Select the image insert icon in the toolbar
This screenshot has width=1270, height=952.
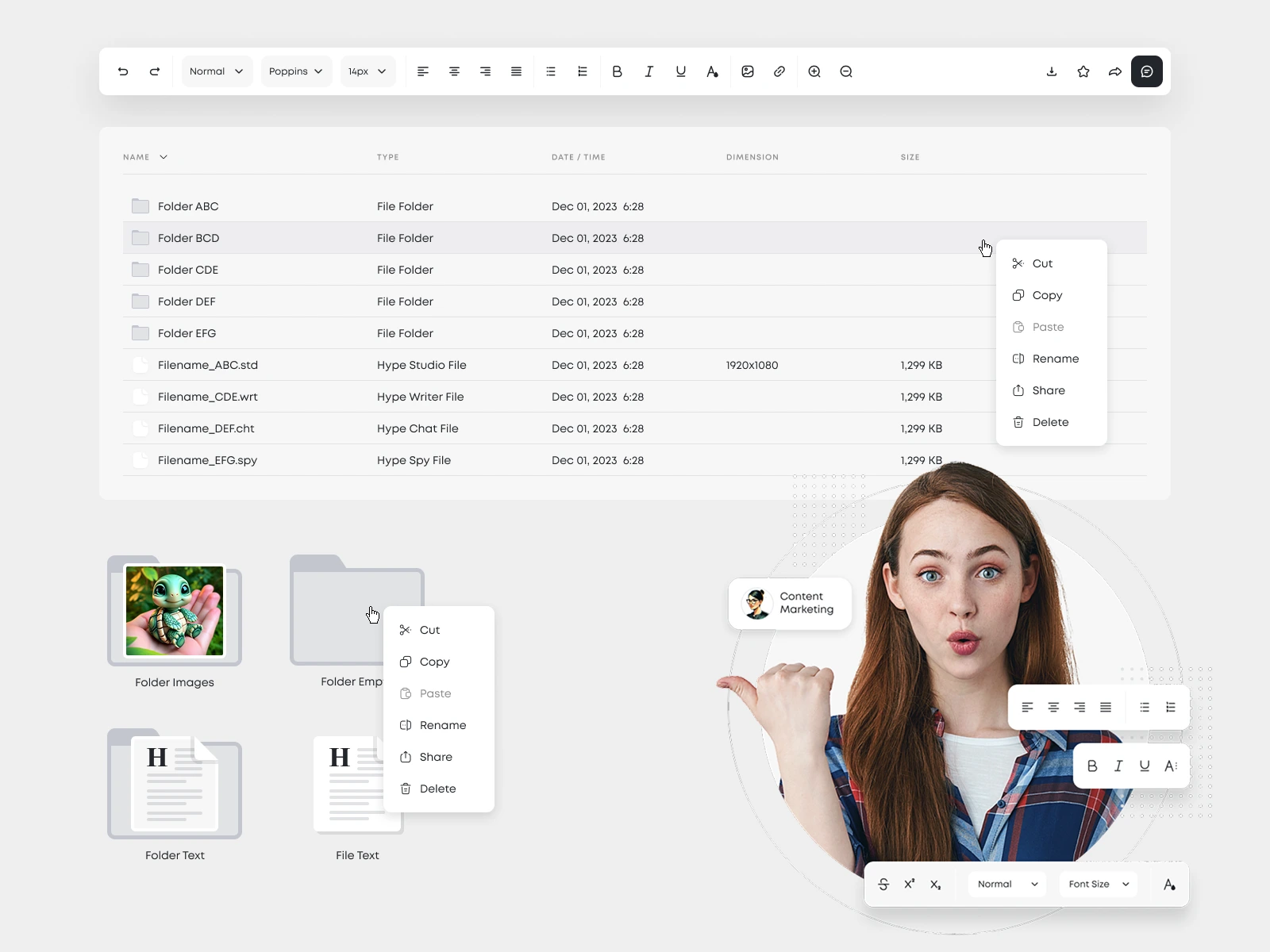click(747, 71)
